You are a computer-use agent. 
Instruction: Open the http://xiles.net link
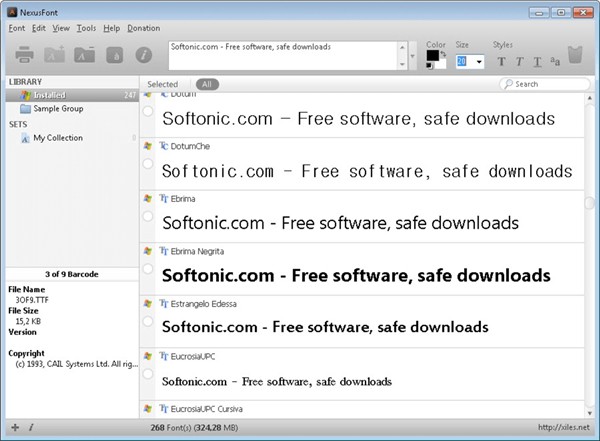pos(564,427)
